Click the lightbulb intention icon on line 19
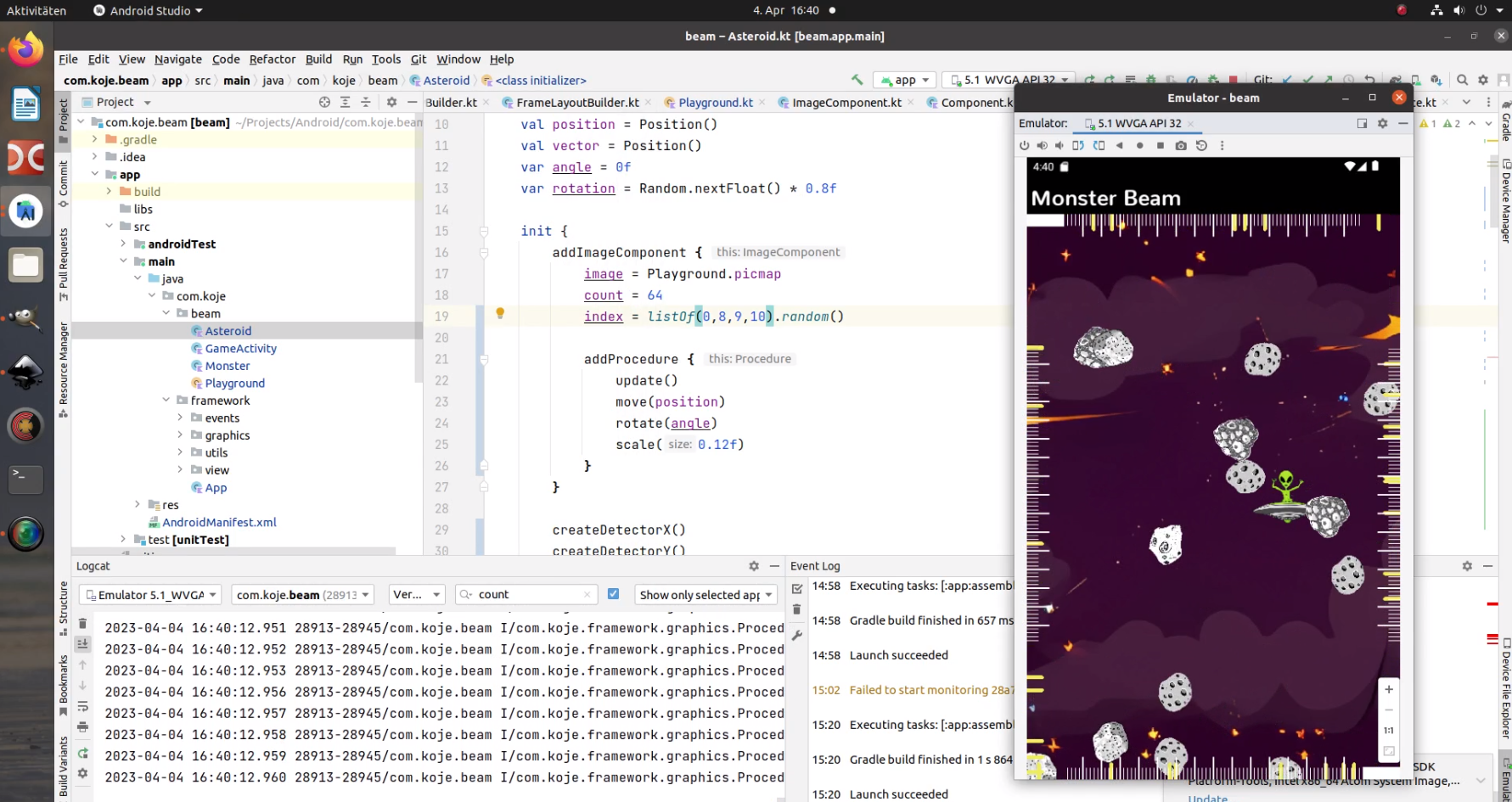Viewport: 1512px width, 802px height. [500, 314]
